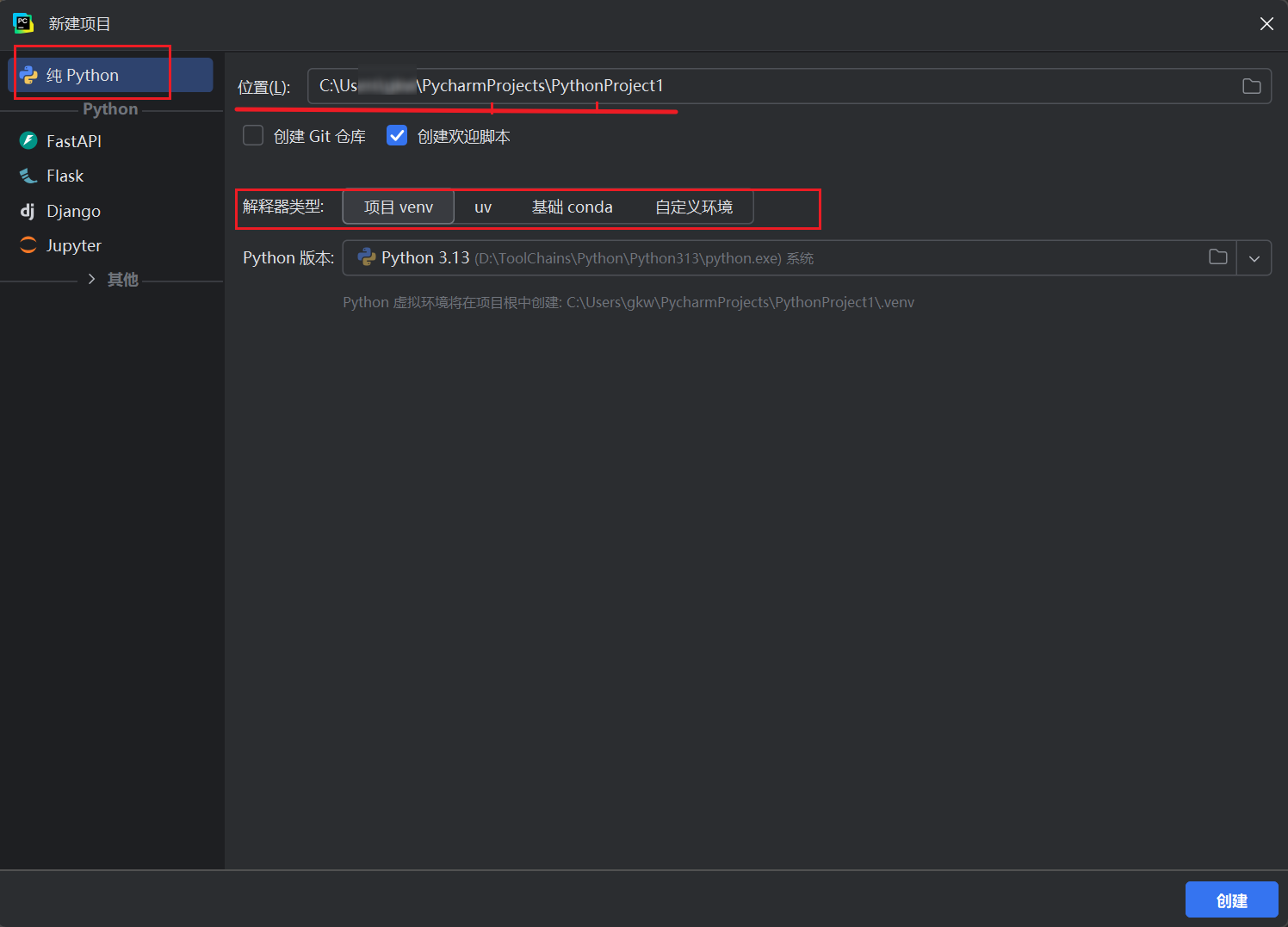Click the 解释器类型: label
This screenshot has width=1288, height=927.
click(283, 207)
